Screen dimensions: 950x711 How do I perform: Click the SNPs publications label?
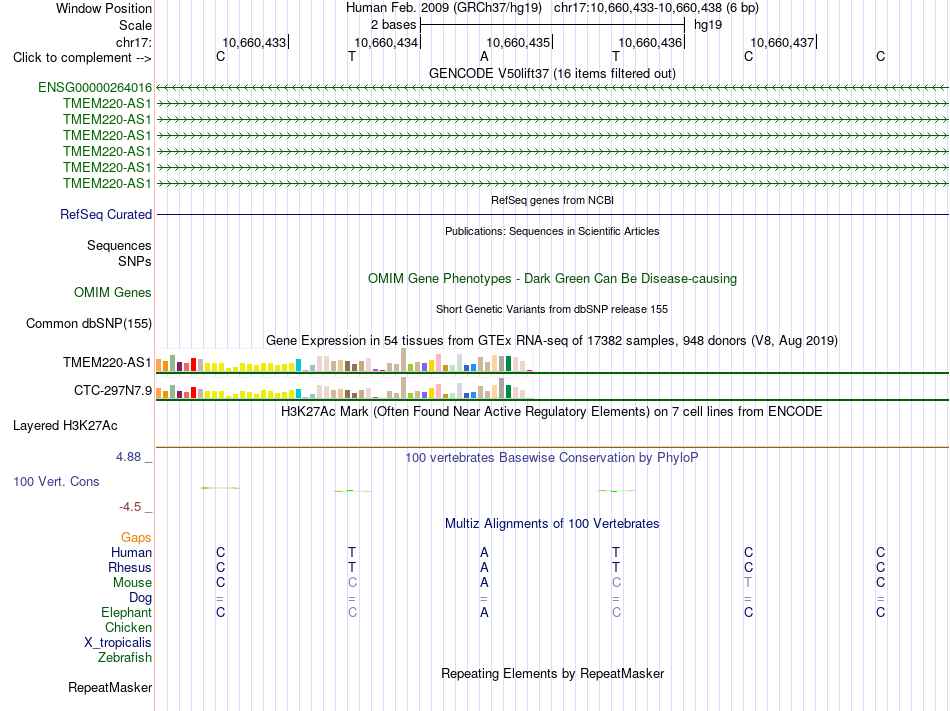coord(135,261)
